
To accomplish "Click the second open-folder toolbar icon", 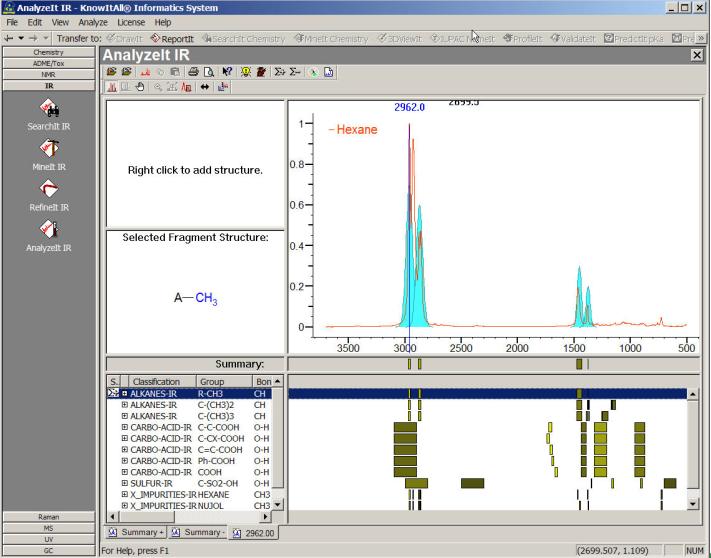I will click(x=127, y=72).
